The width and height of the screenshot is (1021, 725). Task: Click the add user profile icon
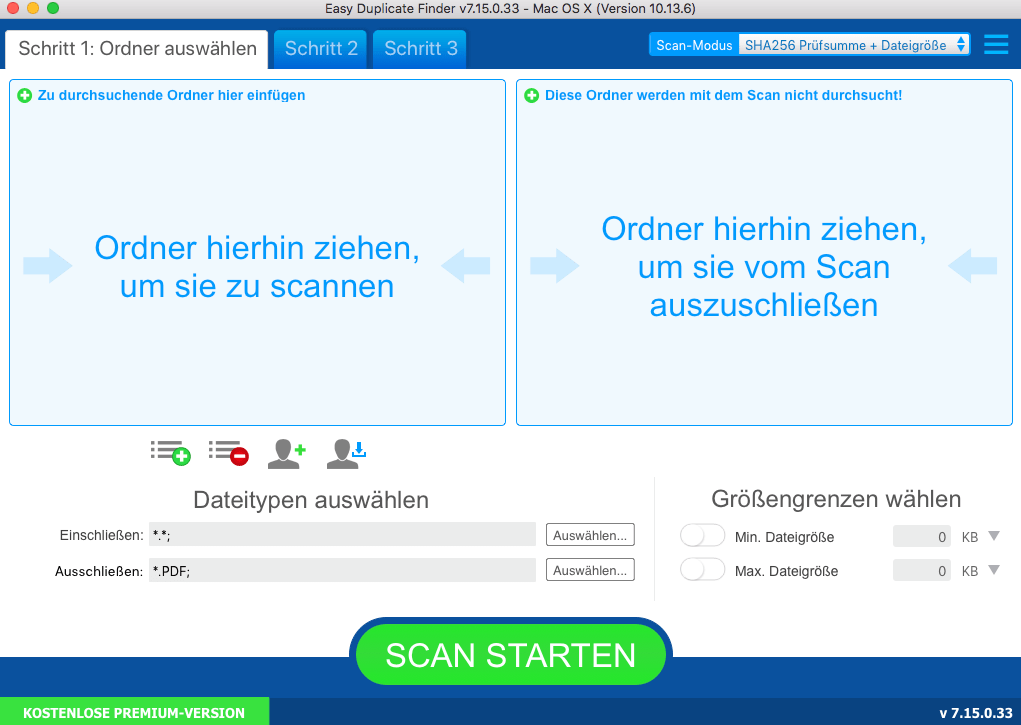tap(286, 453)
